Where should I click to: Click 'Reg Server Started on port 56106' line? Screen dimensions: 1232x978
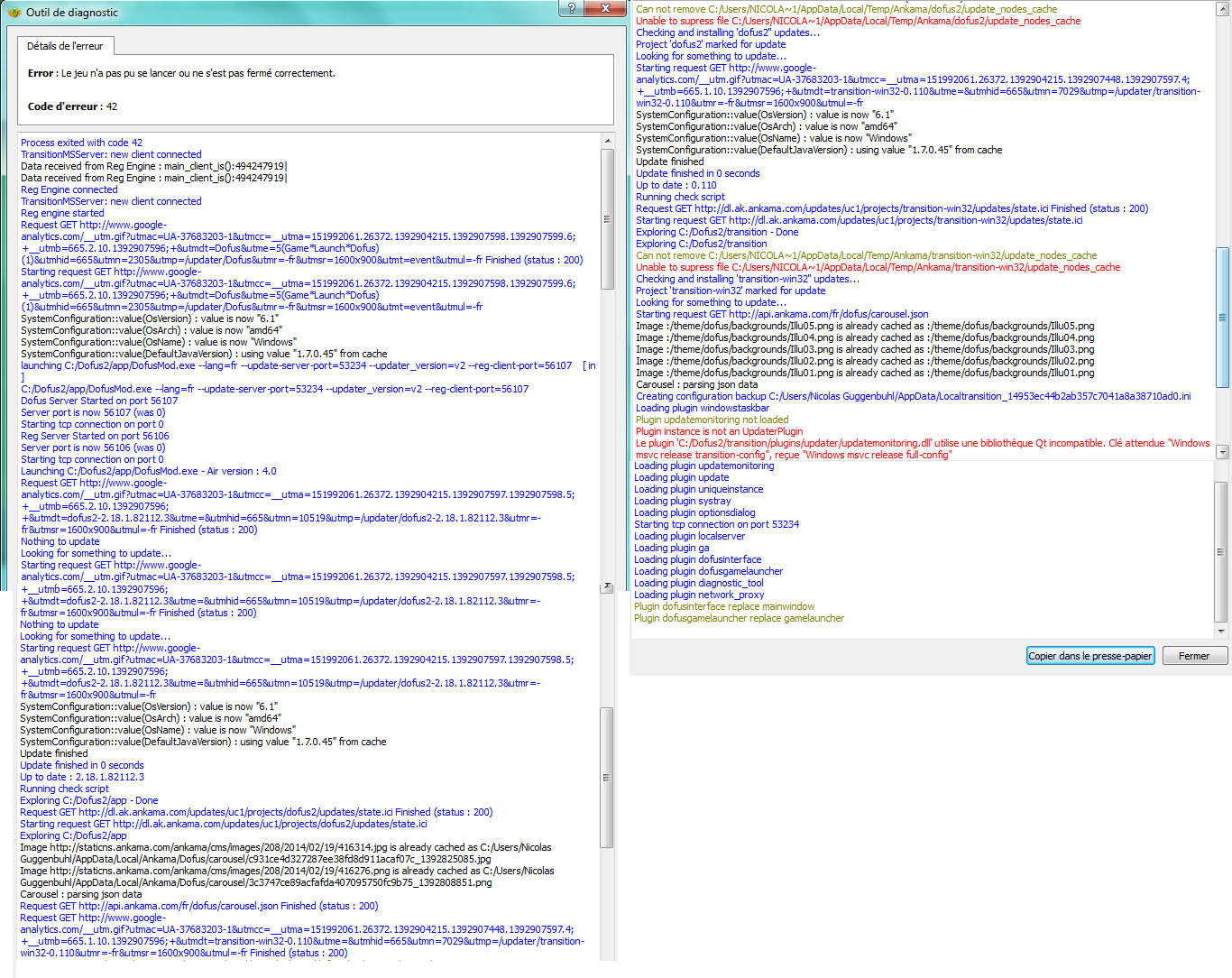[95, 436]
